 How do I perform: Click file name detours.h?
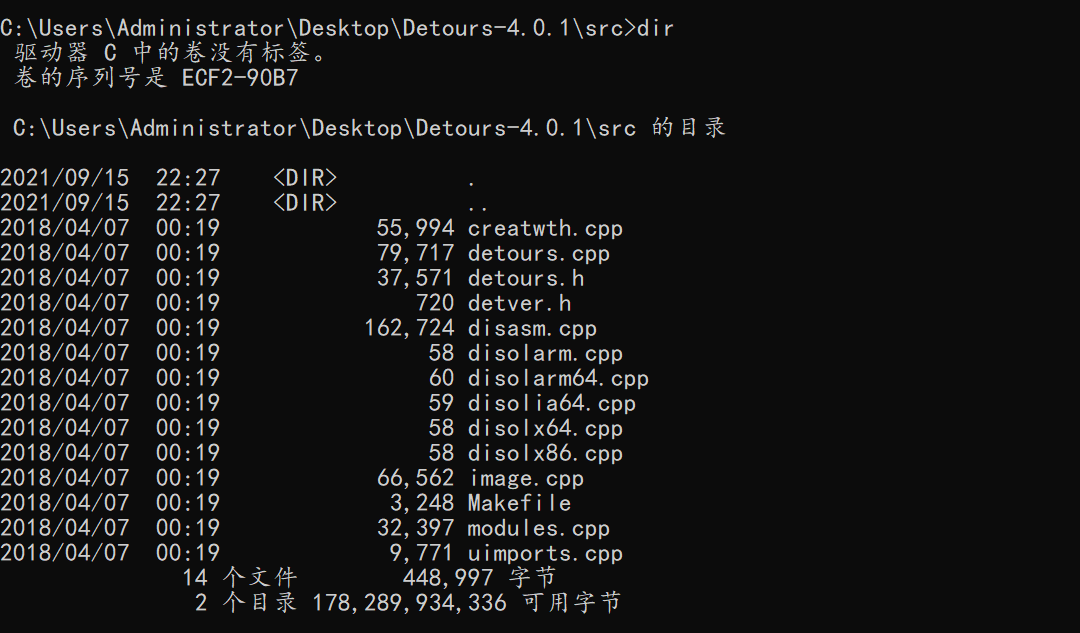(x=526, y=278)
